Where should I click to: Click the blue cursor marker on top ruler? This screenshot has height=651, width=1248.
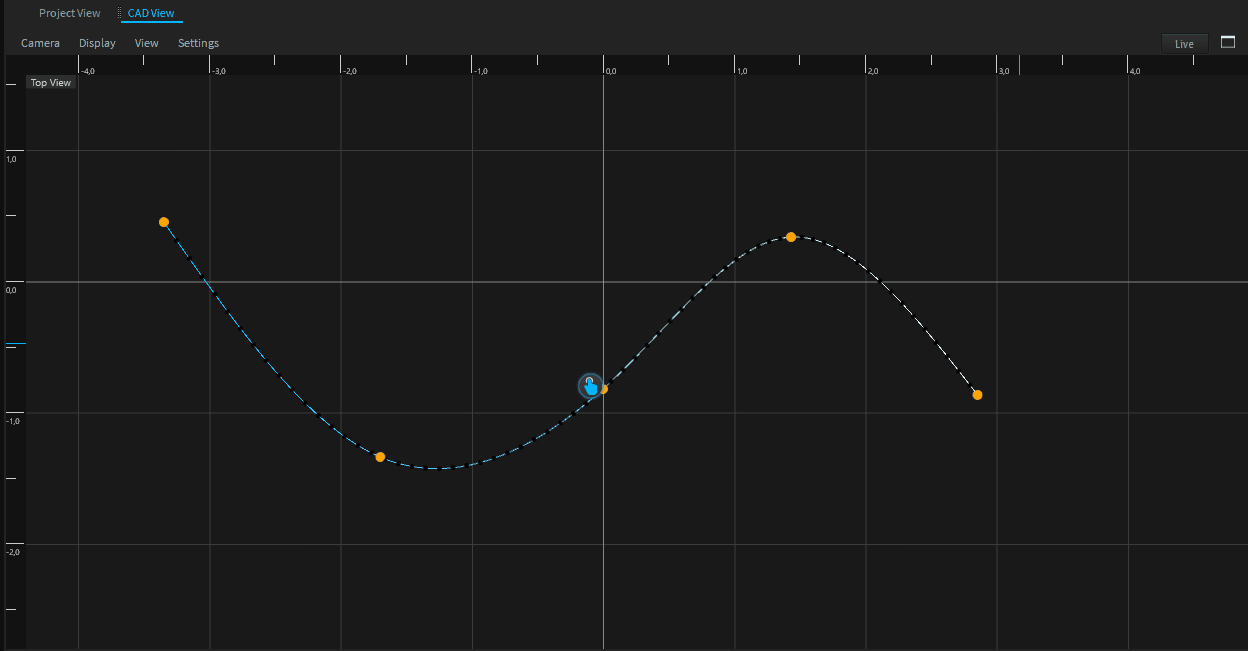591,61
